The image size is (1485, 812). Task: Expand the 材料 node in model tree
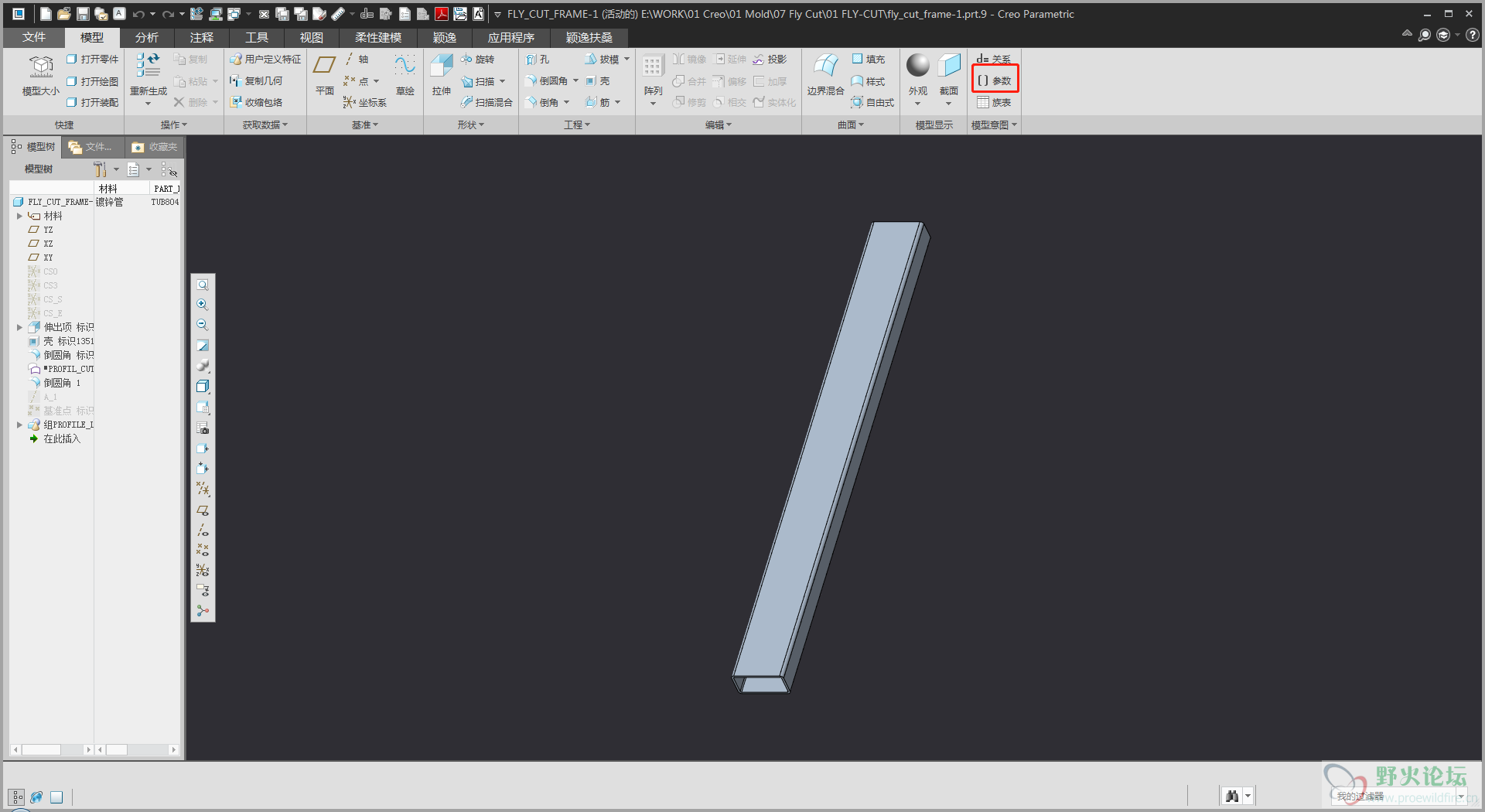[19, 216]
